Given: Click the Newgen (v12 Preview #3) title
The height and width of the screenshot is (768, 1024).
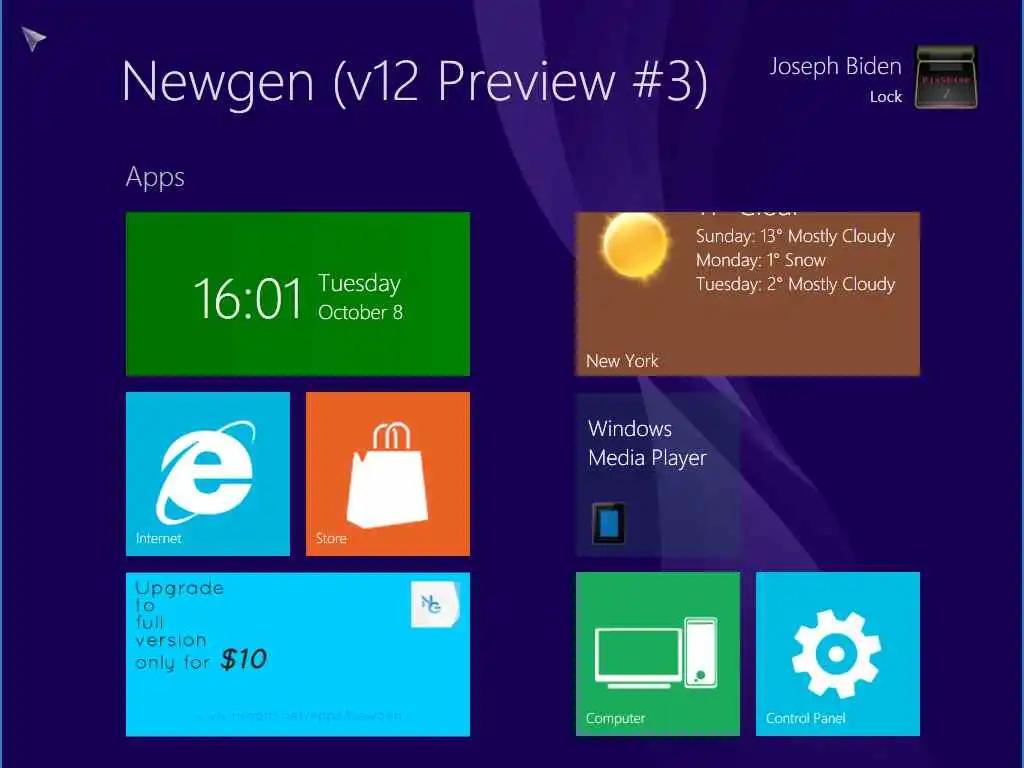Looking at the screenshot, I should (x=415, y=81).
